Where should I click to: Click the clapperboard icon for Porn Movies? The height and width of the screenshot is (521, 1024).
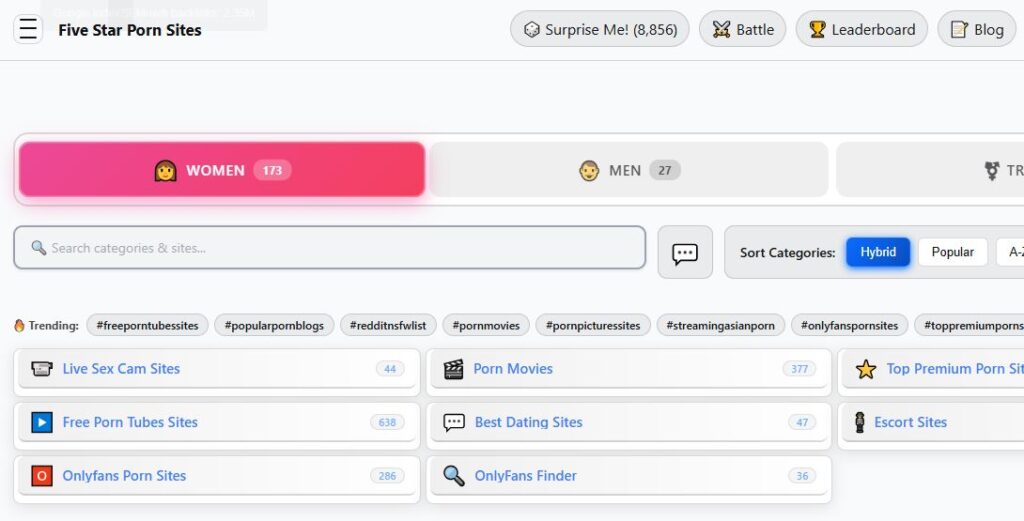[x=453, y=369]
